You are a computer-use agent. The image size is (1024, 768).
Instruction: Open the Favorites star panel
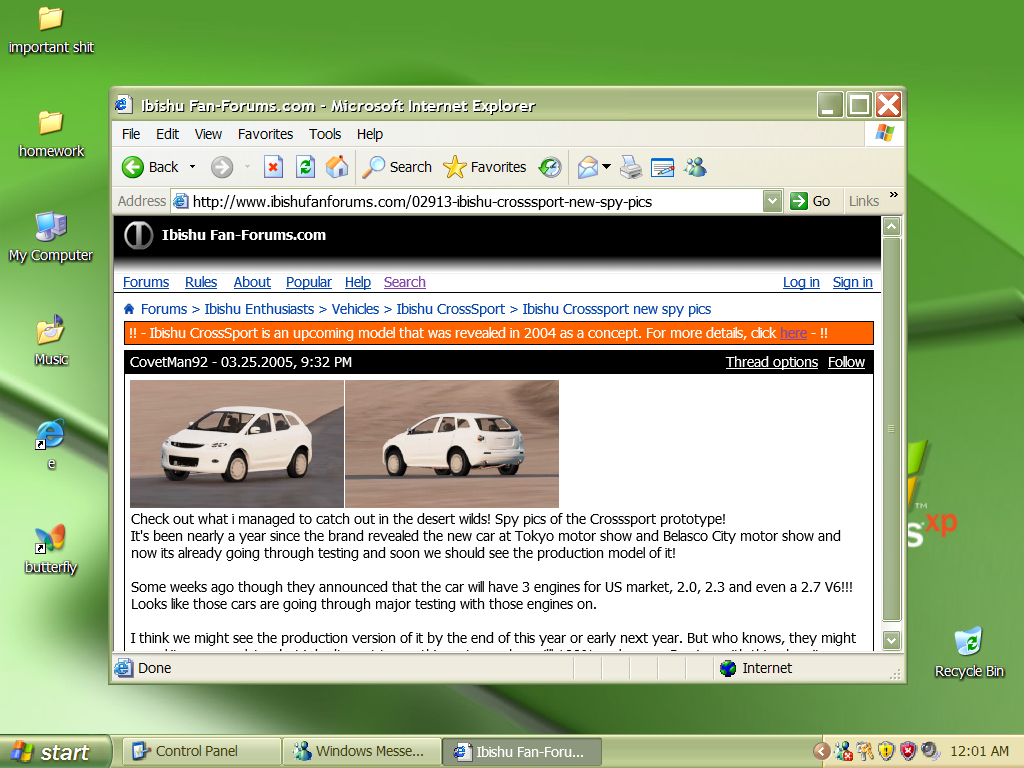tap(485, 167)
